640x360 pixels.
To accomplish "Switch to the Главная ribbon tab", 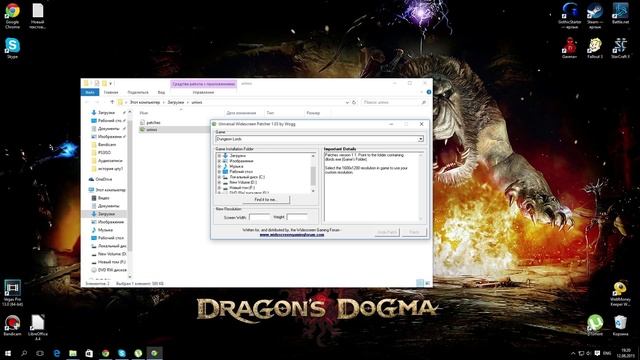I will coord(111,92).
